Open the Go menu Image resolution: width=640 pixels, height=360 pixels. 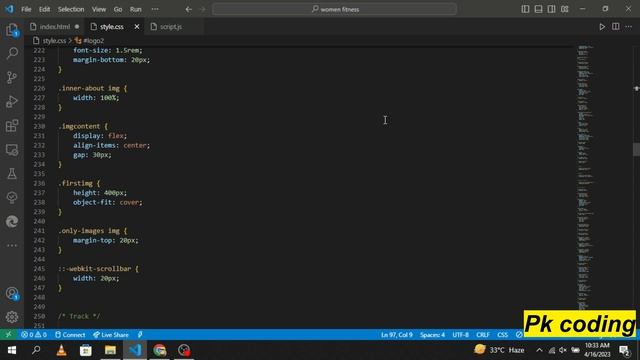coord(118,9)
